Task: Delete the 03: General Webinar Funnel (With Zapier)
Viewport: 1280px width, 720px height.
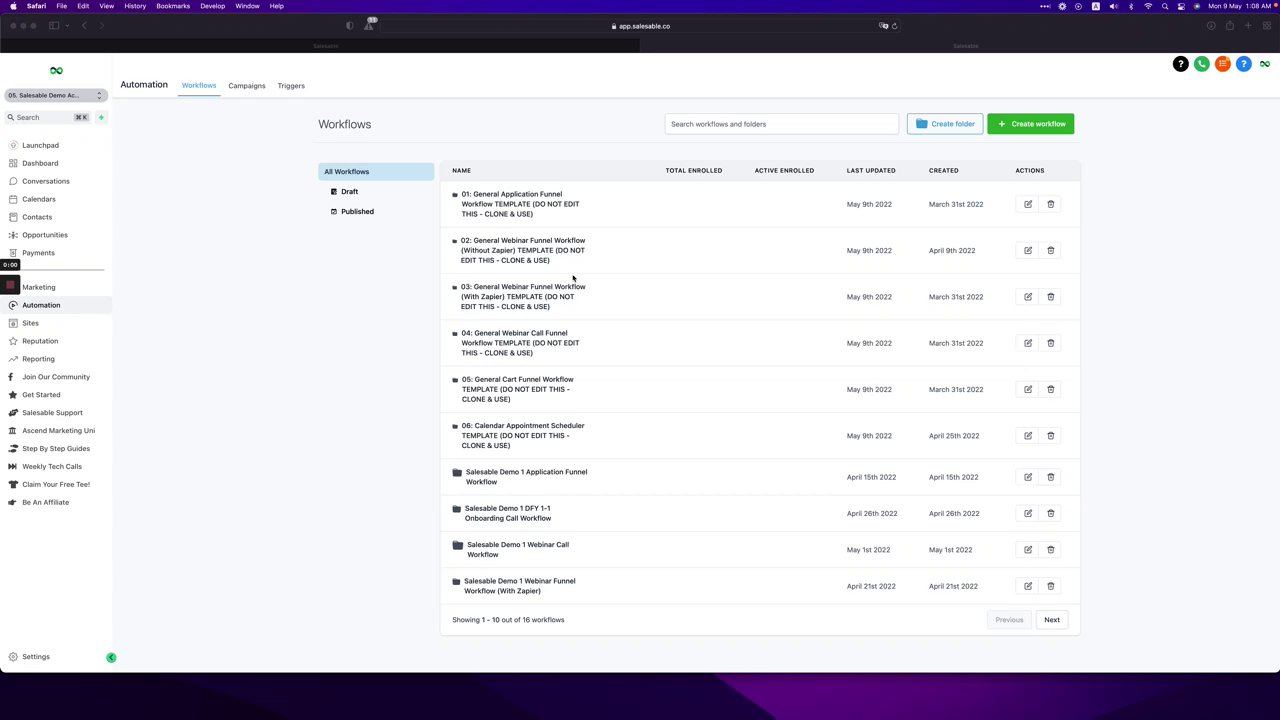Action: (1050, 297)
